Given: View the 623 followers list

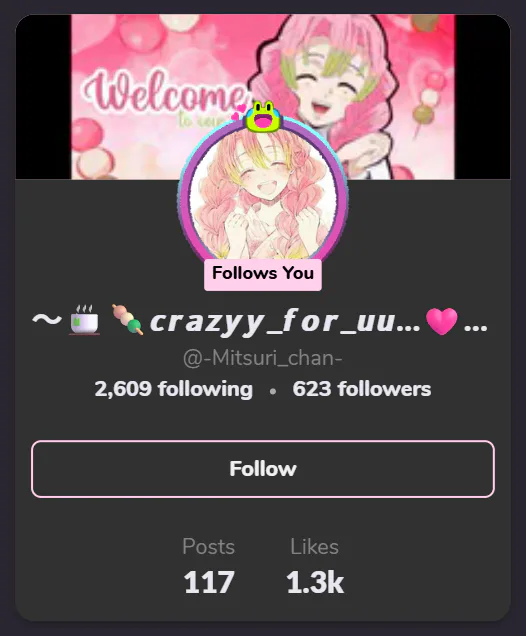Looking at the screenshot, I should click(361, 389).
